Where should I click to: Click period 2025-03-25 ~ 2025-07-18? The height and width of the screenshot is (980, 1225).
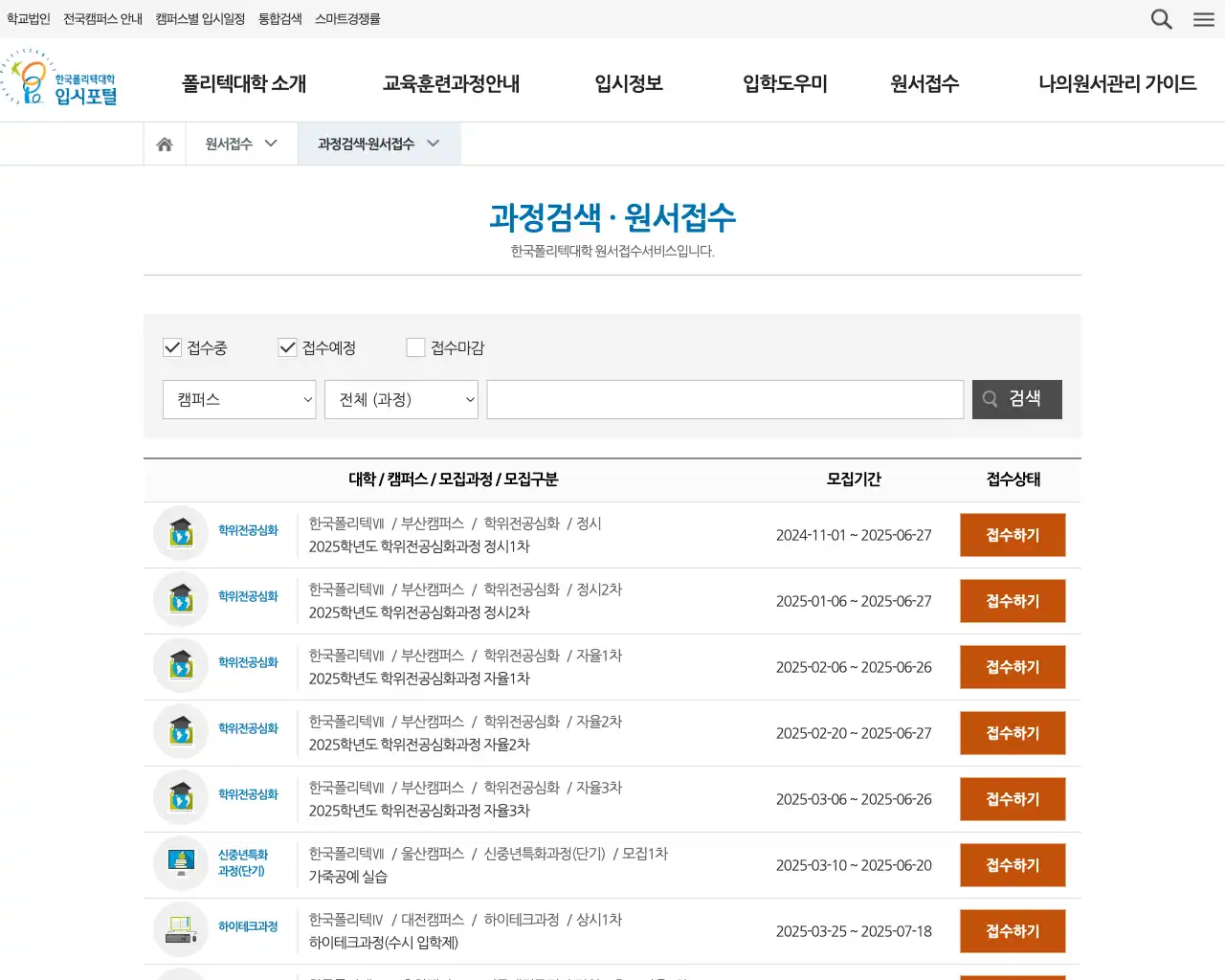tap(854, 931)
